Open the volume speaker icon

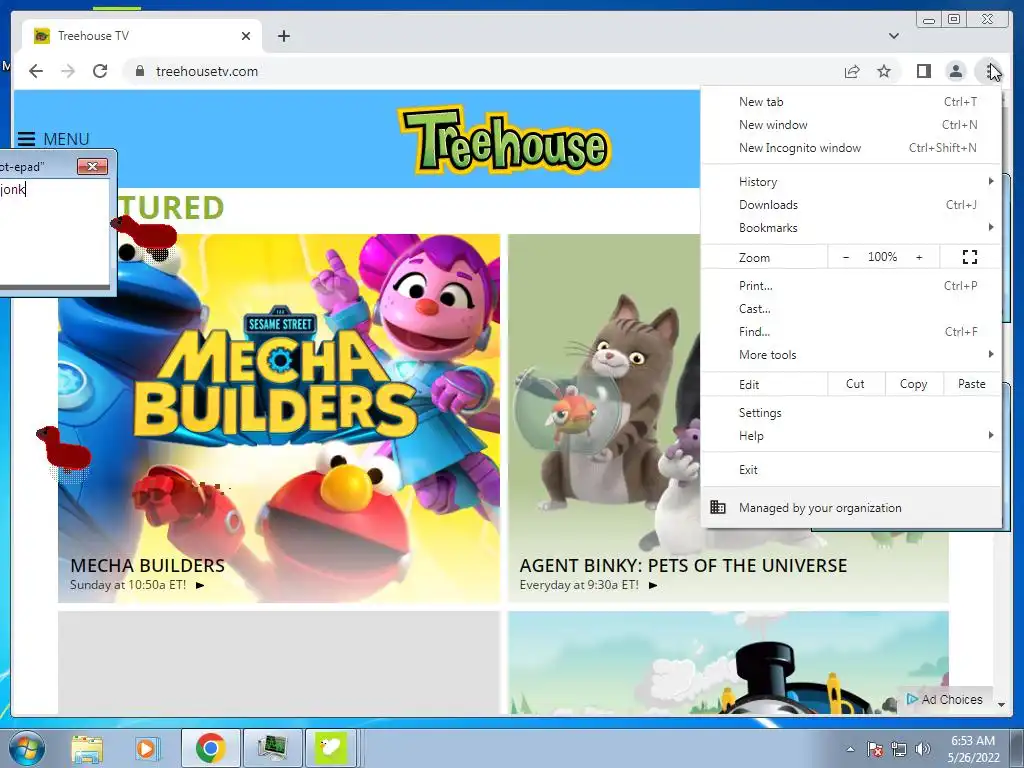click(x=923, y=749)
